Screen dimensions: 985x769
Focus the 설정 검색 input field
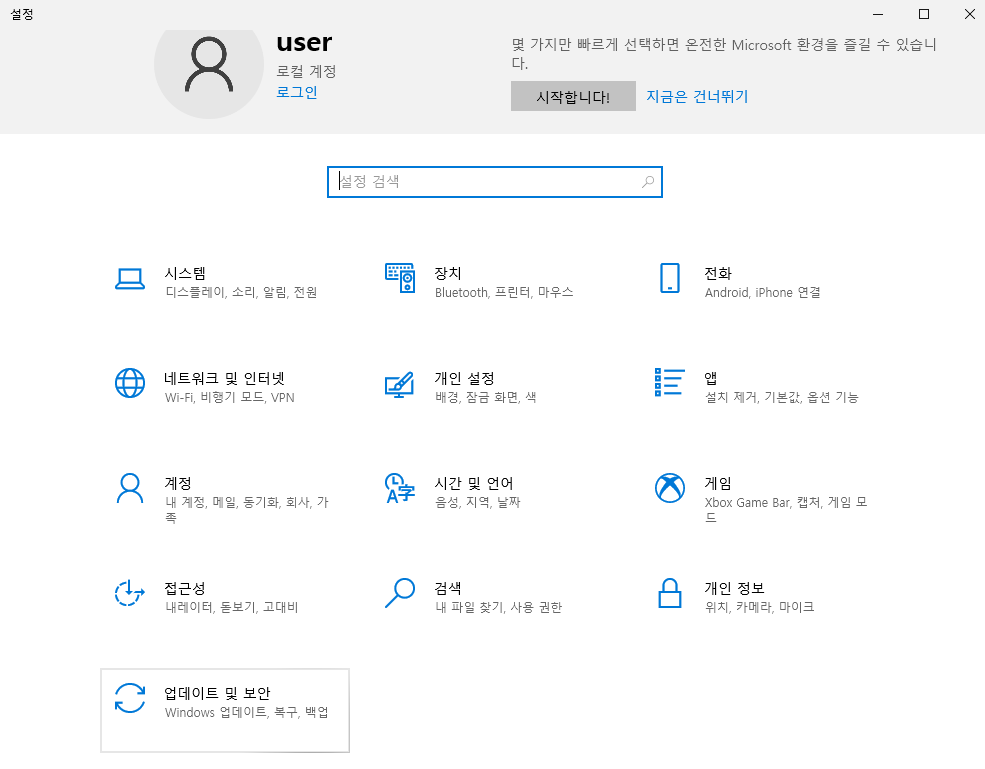coord(494,182)
